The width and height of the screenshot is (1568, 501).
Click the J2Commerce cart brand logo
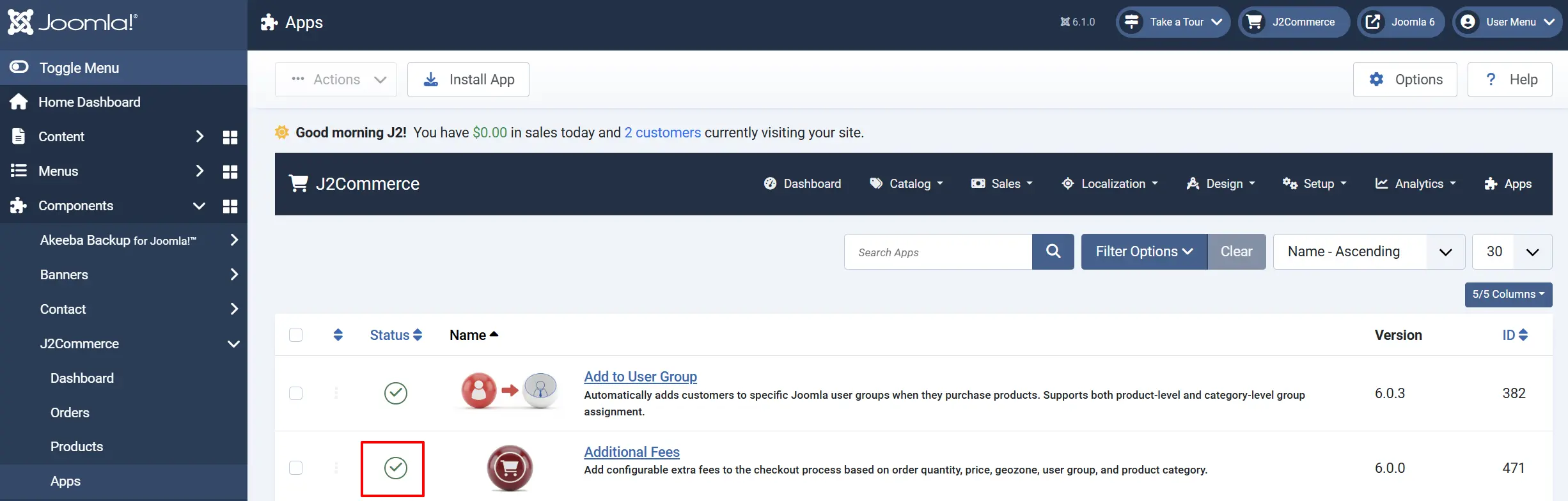[x=354, y=184]
